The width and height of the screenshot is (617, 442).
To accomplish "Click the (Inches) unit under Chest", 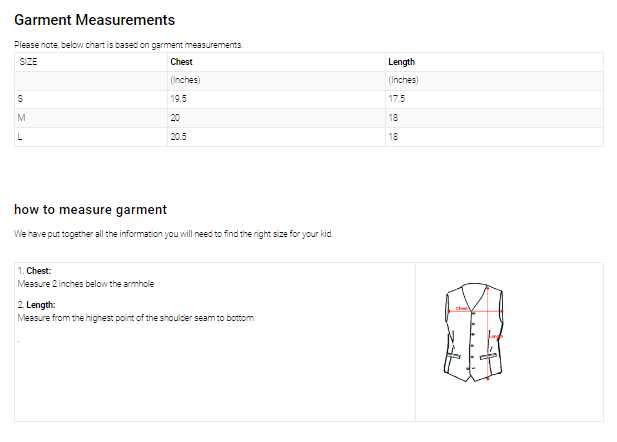I will (186, 80).
